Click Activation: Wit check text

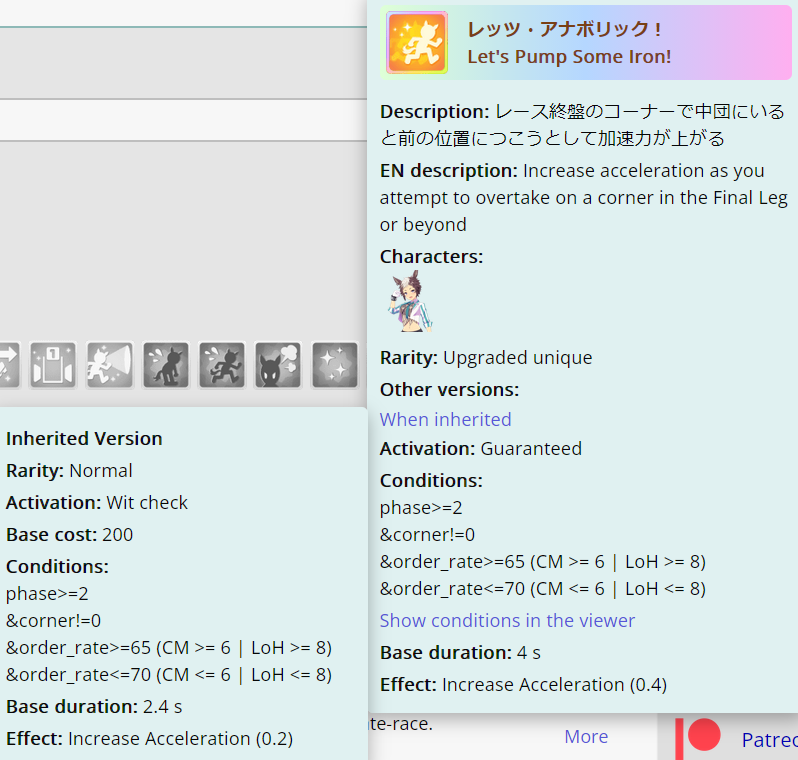click(97, 503)
